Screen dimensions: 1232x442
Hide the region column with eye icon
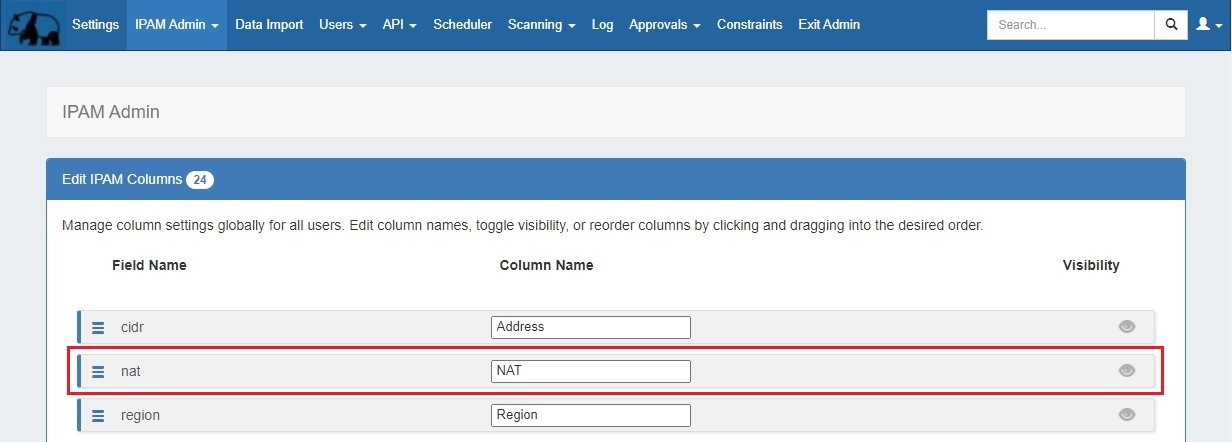[x=1126, y=415]
